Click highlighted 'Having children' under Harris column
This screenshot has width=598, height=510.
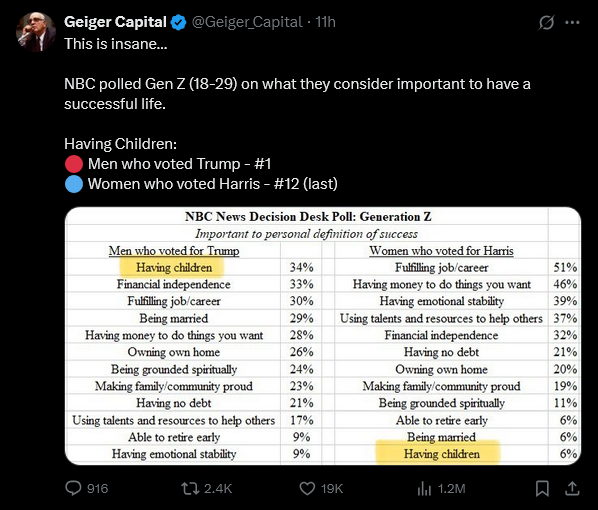click(x=442, y=454)
